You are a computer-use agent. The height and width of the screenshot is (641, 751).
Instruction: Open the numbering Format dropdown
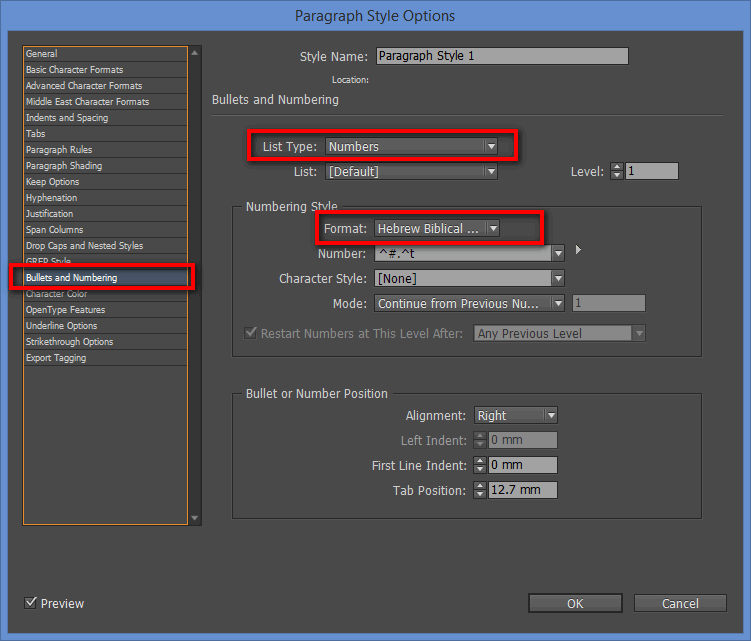[437, 229]
